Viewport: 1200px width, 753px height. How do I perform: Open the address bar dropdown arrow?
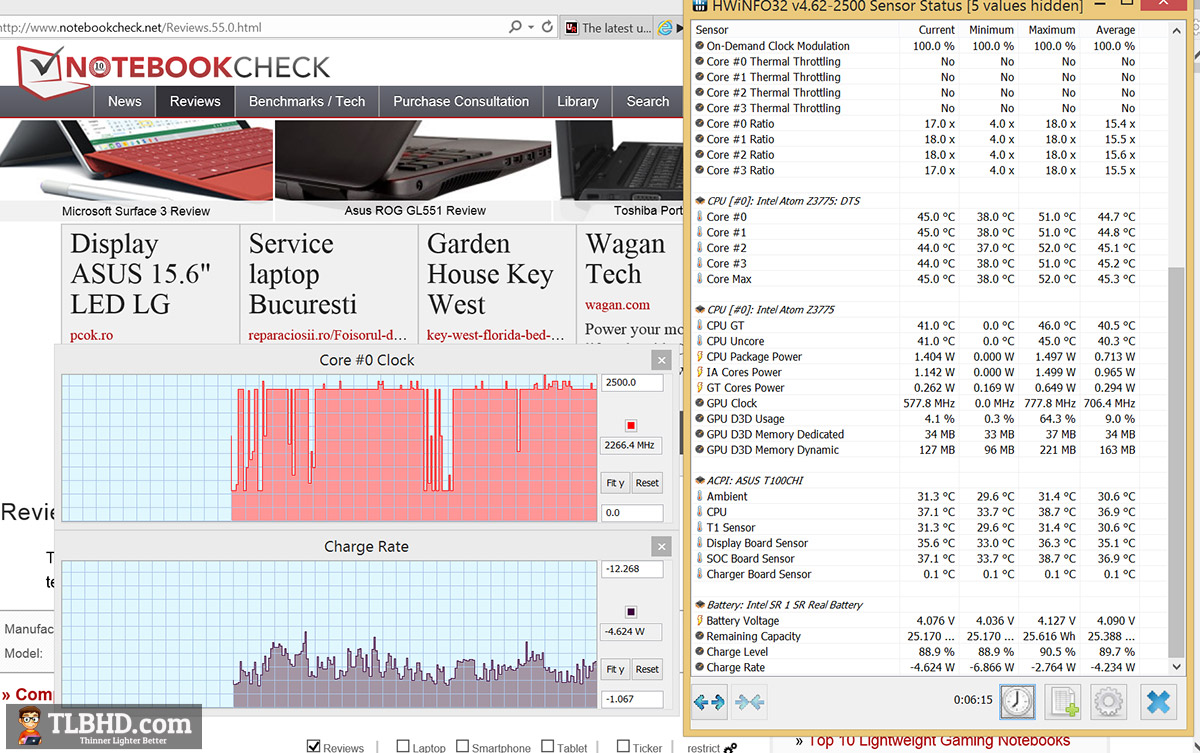pyautogui.click(x=531, y=28)
